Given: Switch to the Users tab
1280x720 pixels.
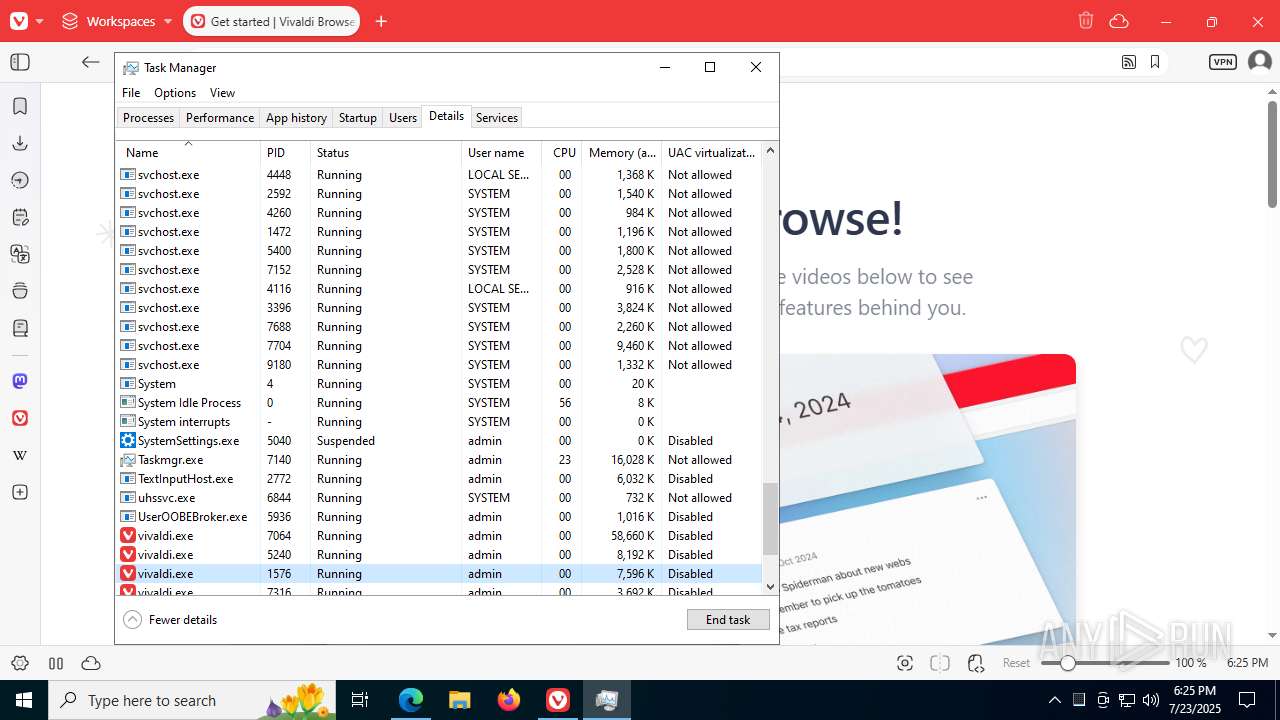Looking at the screenshot, I should coord(403,118).
